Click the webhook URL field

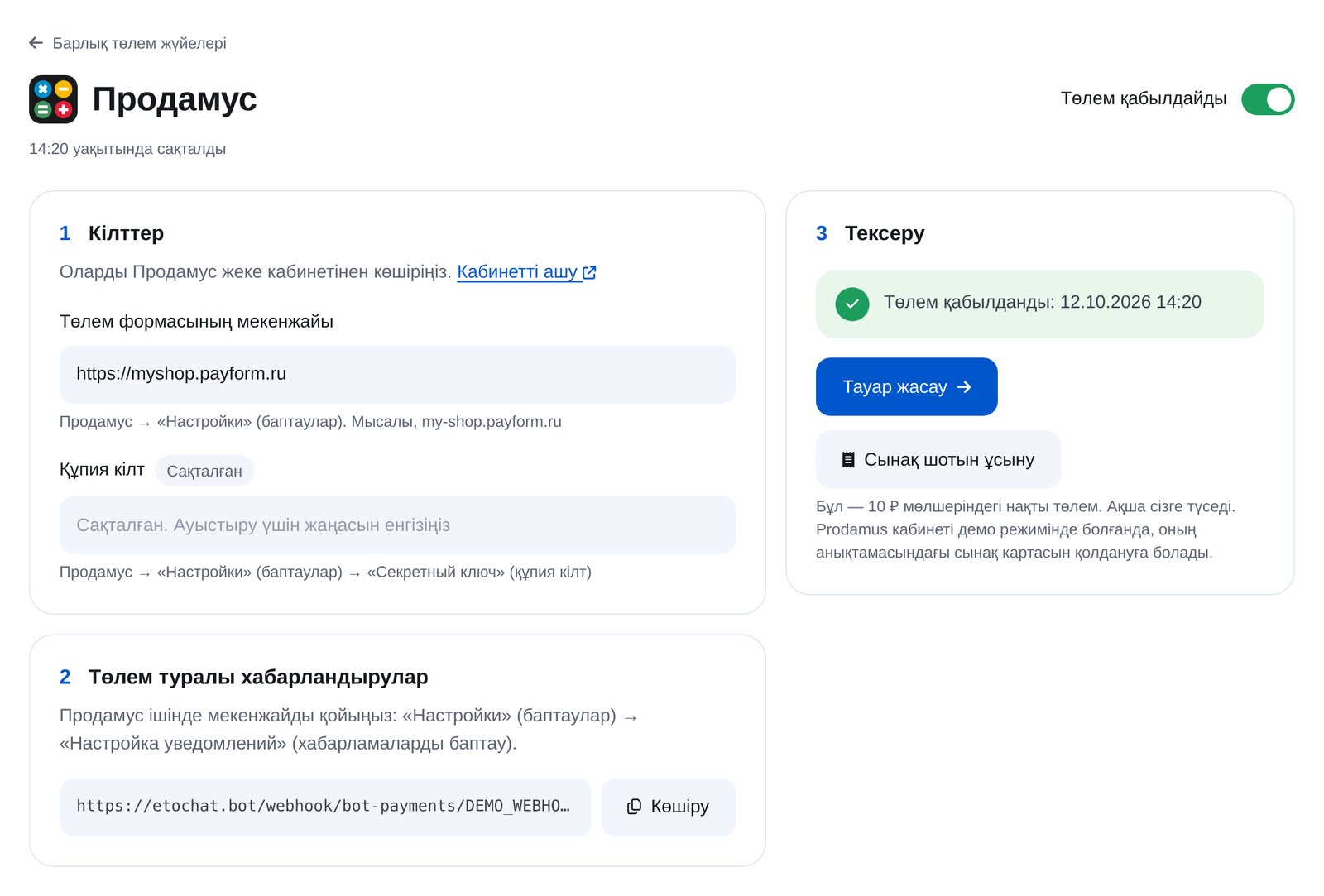click(325, 807)
